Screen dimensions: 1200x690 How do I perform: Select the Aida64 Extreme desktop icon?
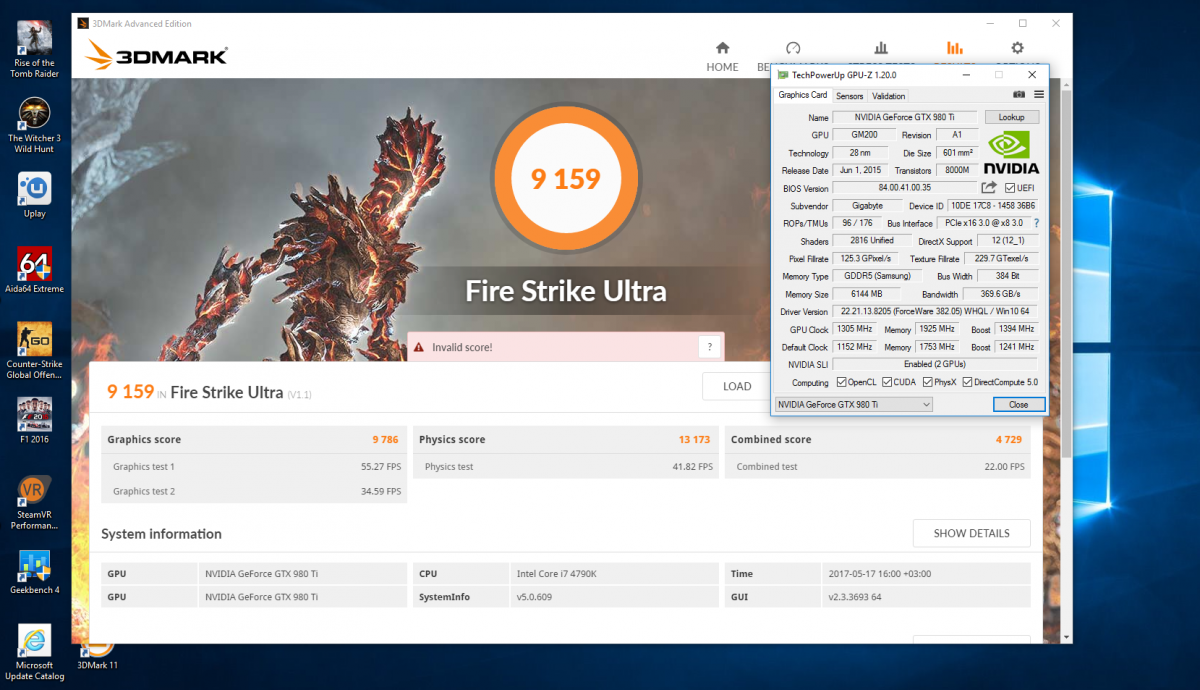coord(34,270)
